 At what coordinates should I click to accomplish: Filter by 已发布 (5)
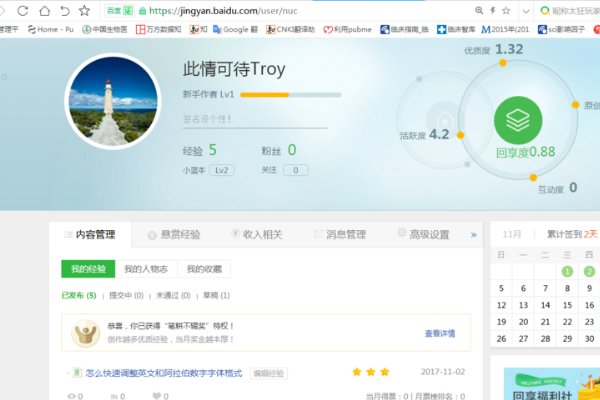point(79,296)
